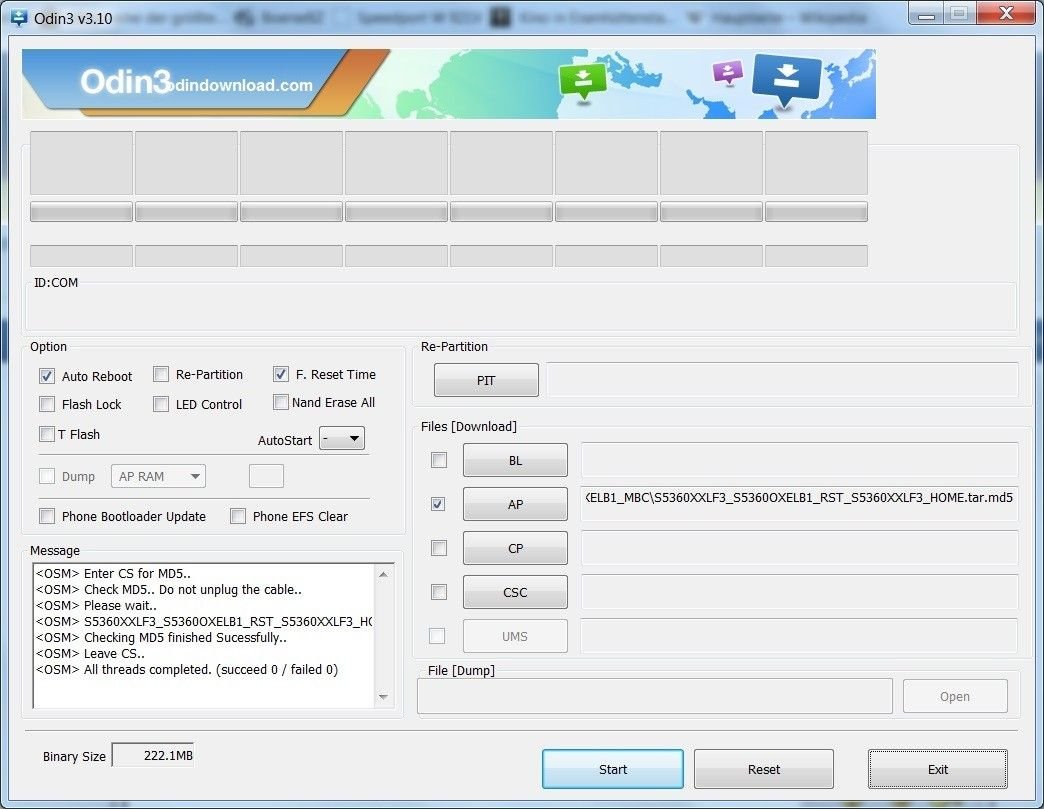Click the message log scroll up arrow
This screenshot has height=809, width=1044.
pos(383,574)
